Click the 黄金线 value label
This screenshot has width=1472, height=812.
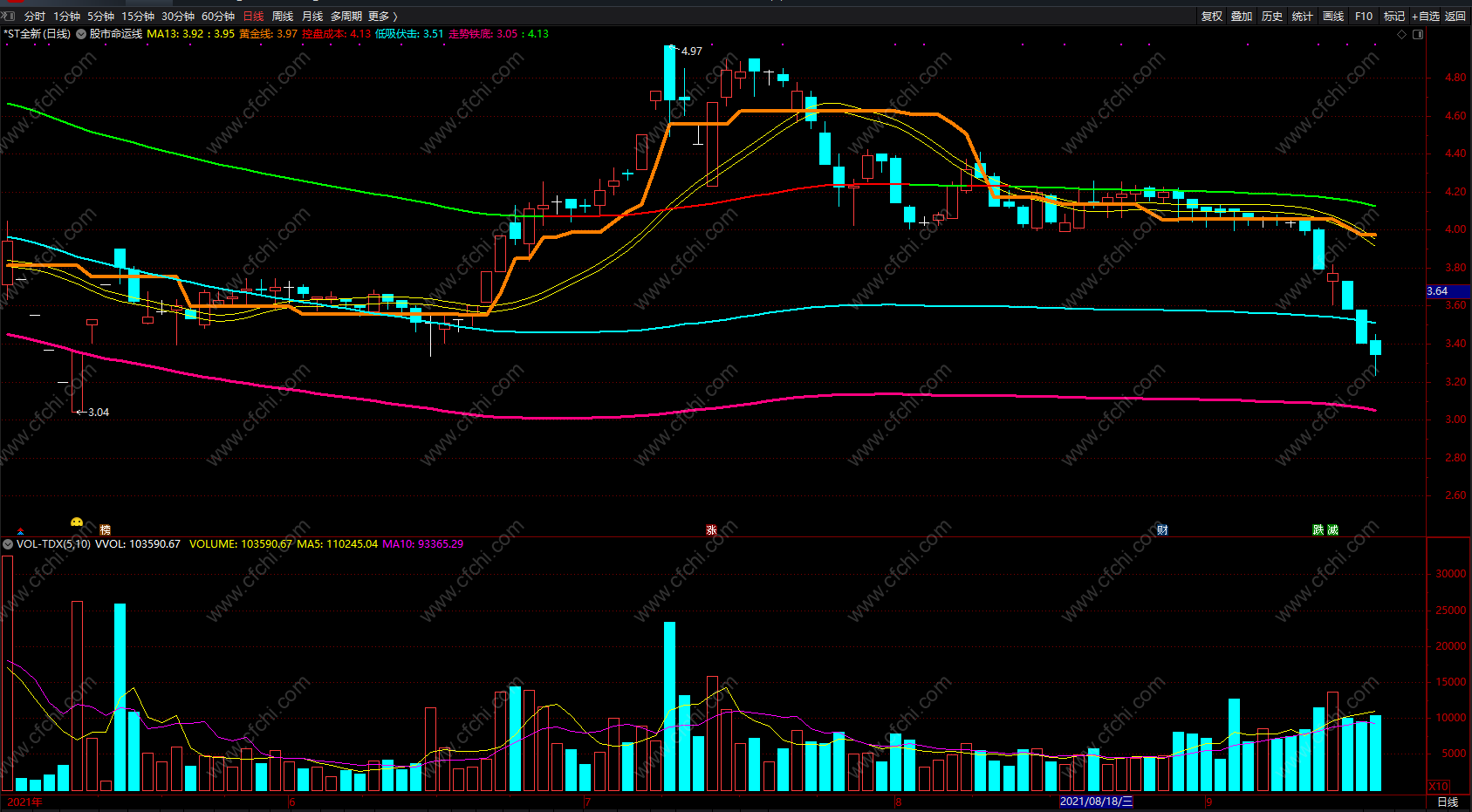tap(268, 34)
